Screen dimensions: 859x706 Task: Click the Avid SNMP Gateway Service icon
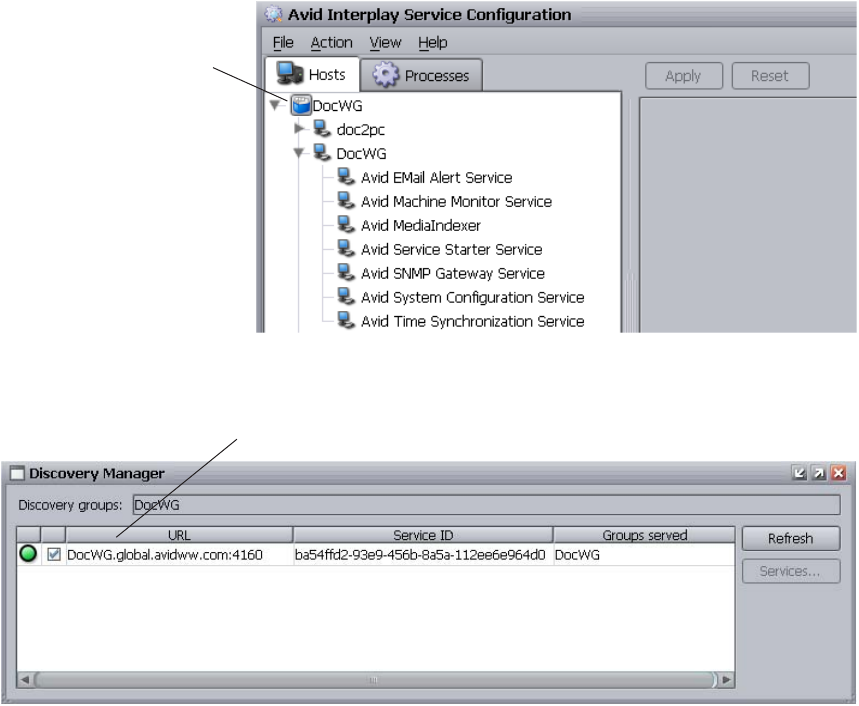click(346, 273)
